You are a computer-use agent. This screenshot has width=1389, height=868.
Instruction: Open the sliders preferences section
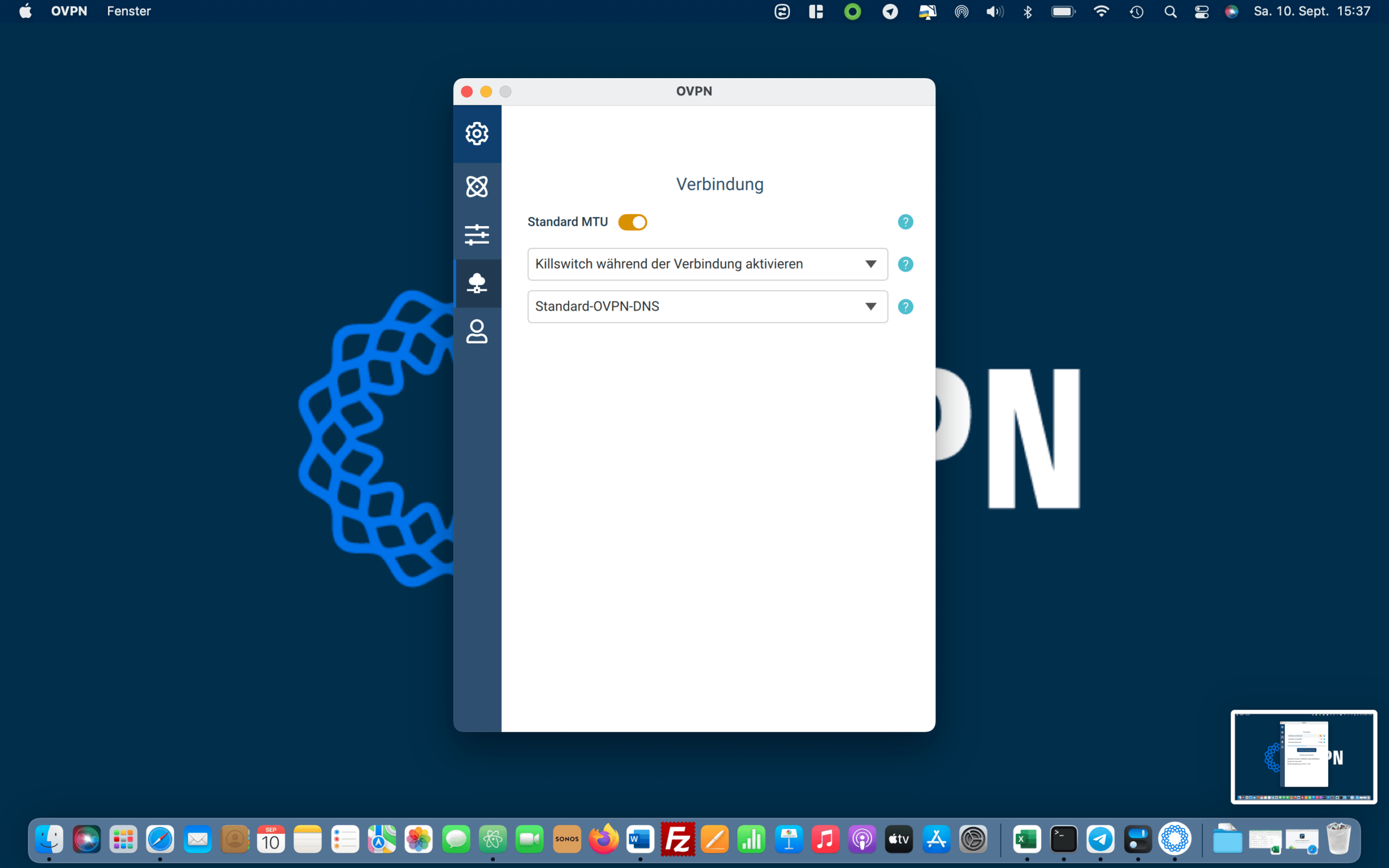point(477,235)
